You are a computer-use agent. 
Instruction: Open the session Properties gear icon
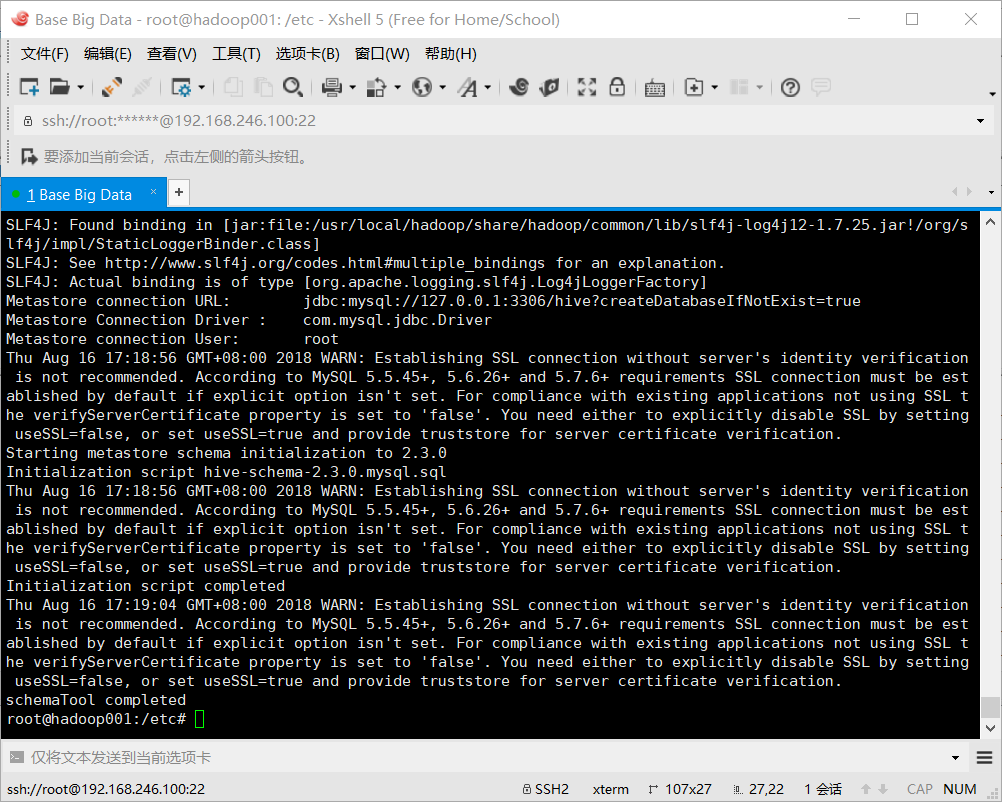click(181, 87)
